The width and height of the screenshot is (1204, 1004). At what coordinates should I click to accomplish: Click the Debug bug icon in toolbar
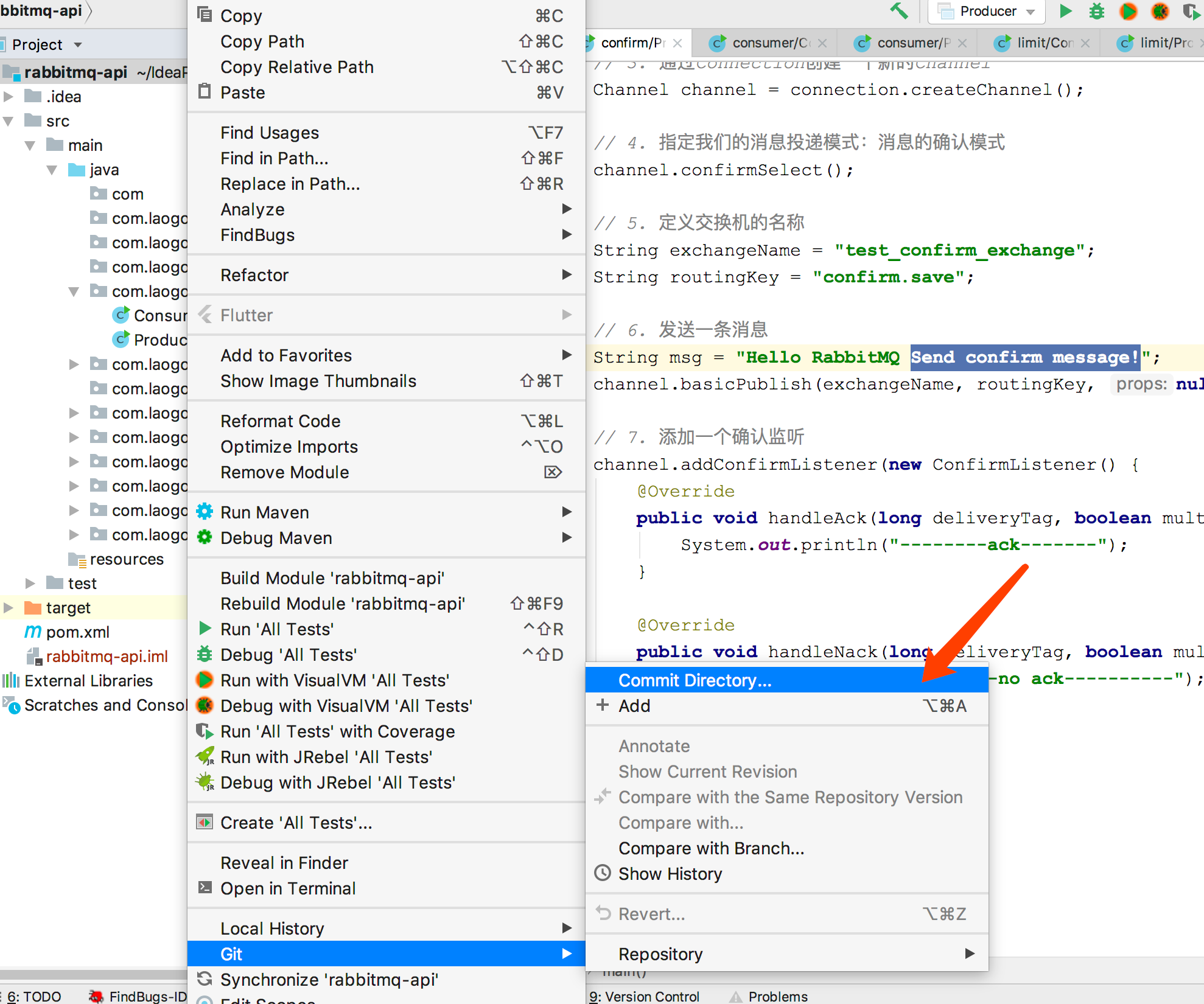pyautogui.click(x=1096, y=11)
